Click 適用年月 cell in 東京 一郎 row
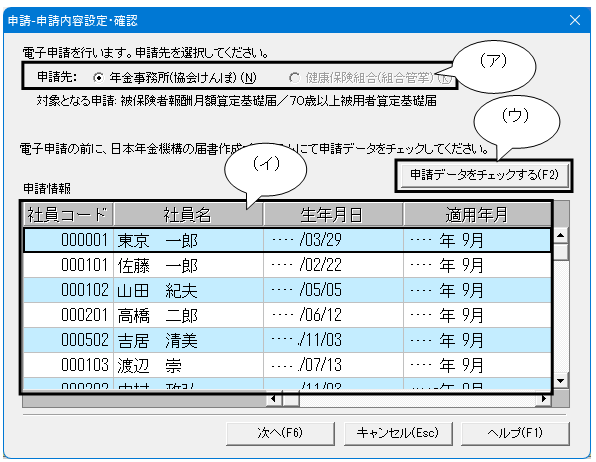 (x=477, y=240)
